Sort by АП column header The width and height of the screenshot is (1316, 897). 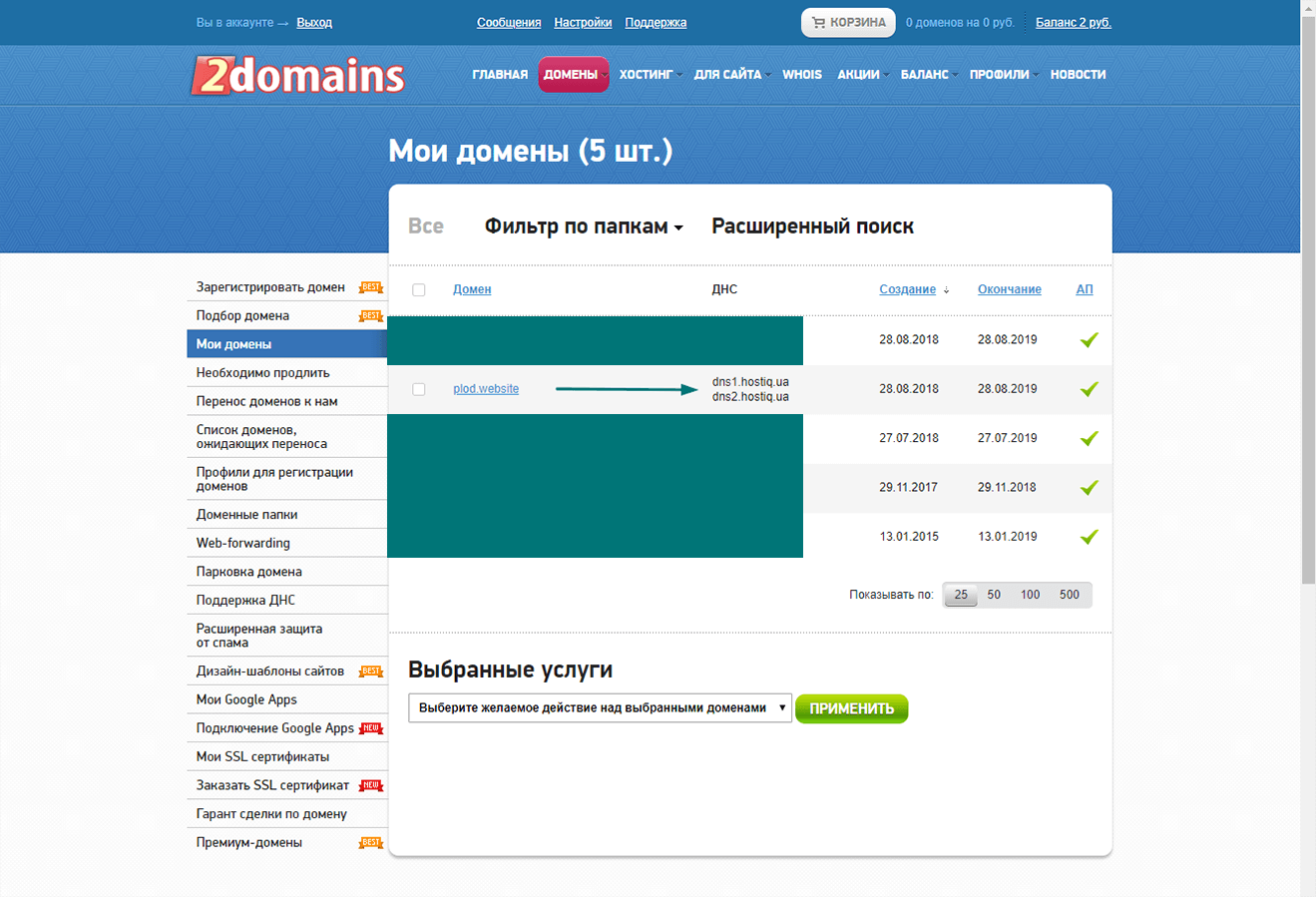pos(1085,289)
